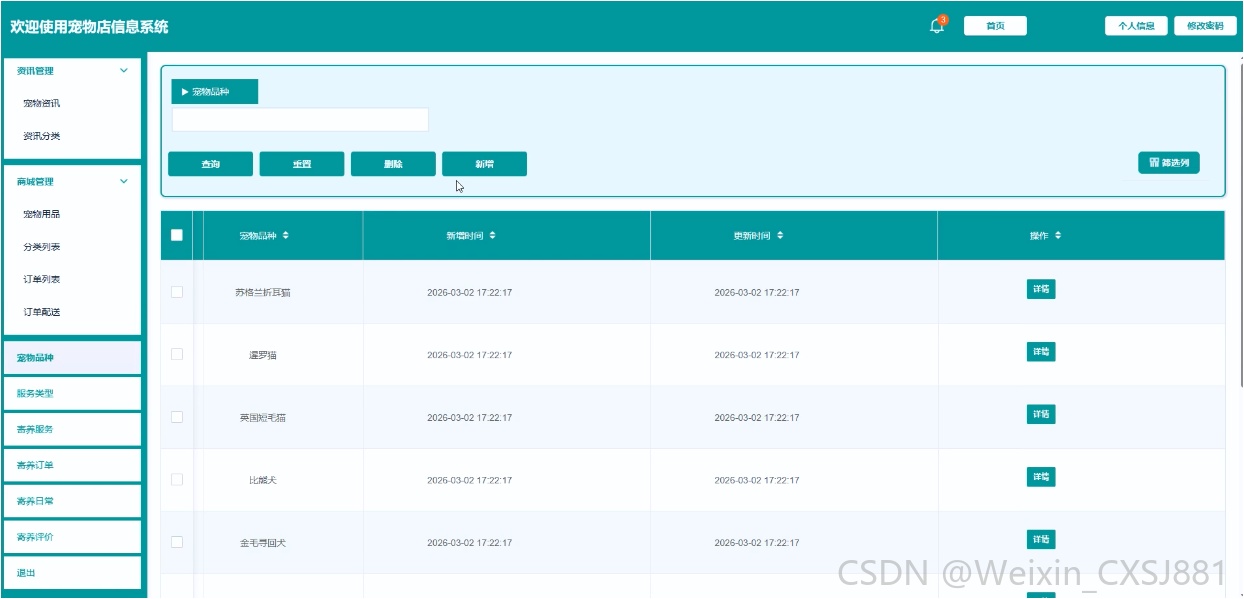Open 详情 for 金毛寻回犬 row
1244x599 pixels.
click(1041, 540)
